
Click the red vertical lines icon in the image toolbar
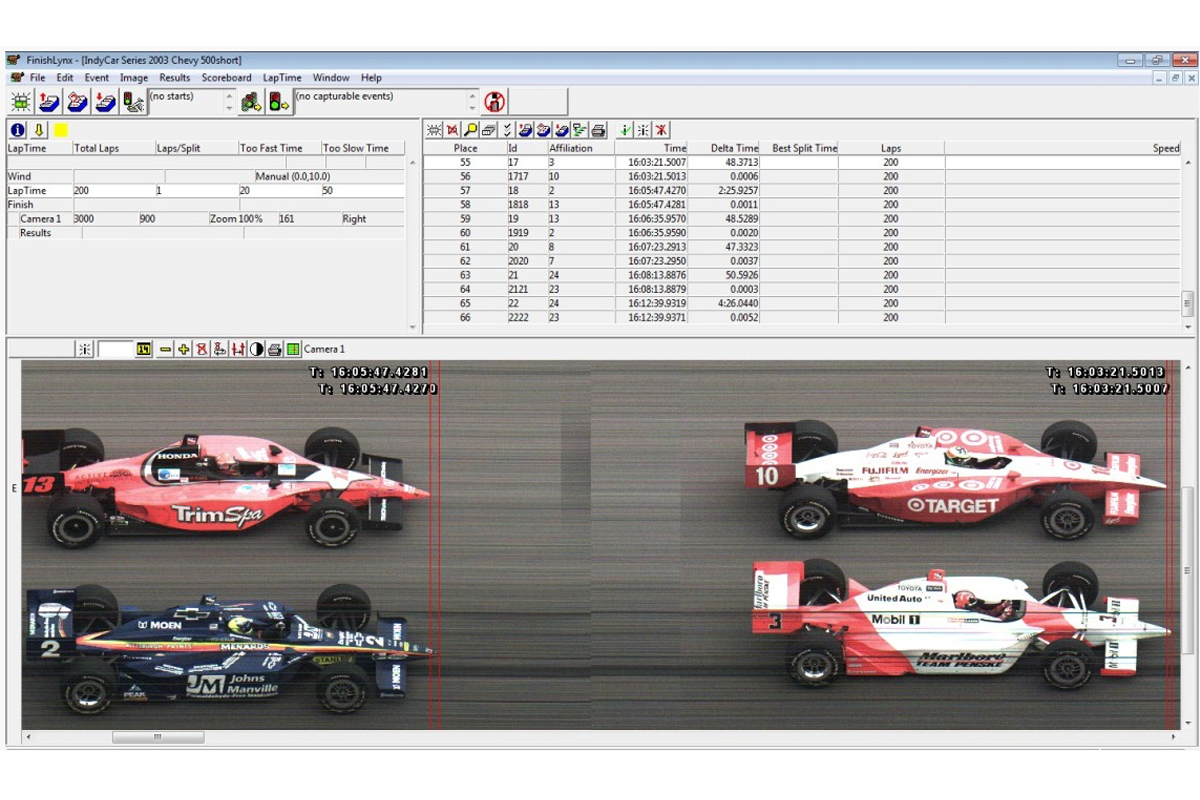tap(238, 349)
